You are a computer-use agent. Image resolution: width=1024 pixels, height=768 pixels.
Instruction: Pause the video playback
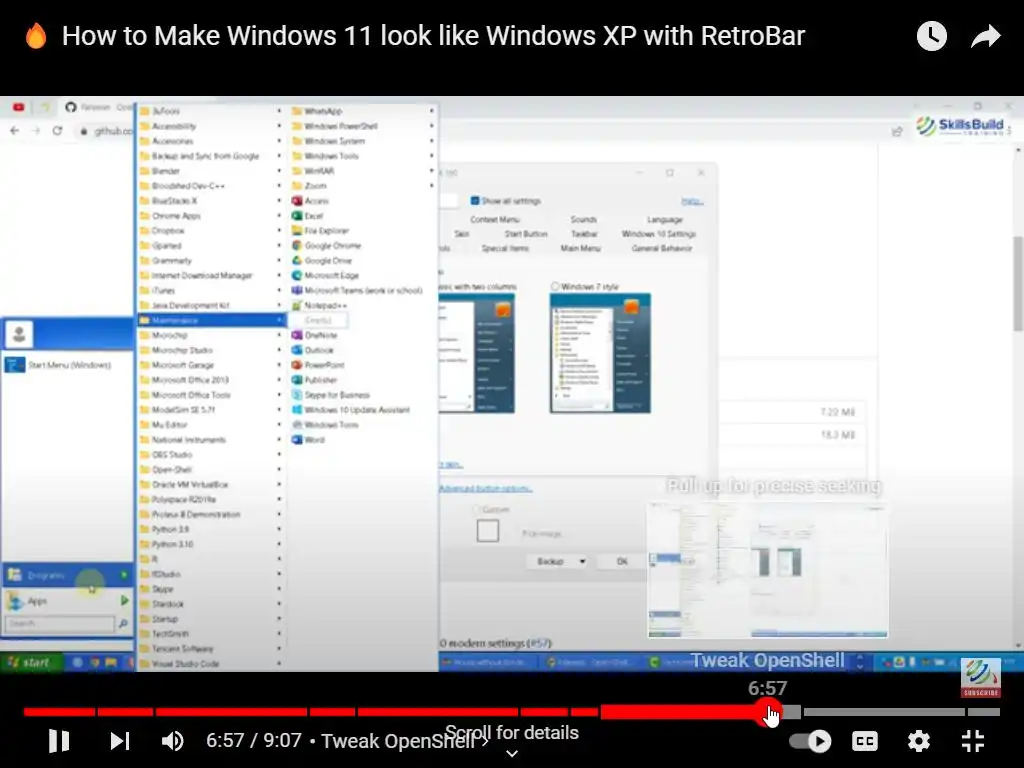pos(59,741)
